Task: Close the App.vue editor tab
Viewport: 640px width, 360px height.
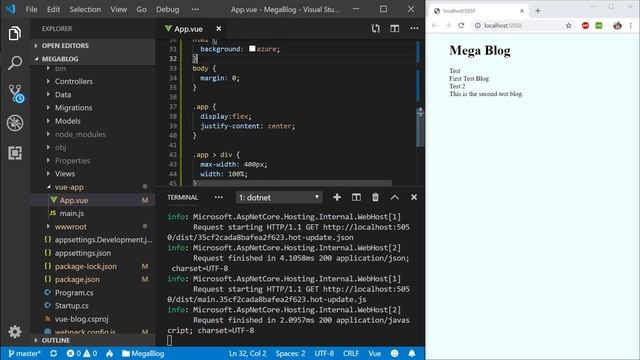Action: click(219, 29)
